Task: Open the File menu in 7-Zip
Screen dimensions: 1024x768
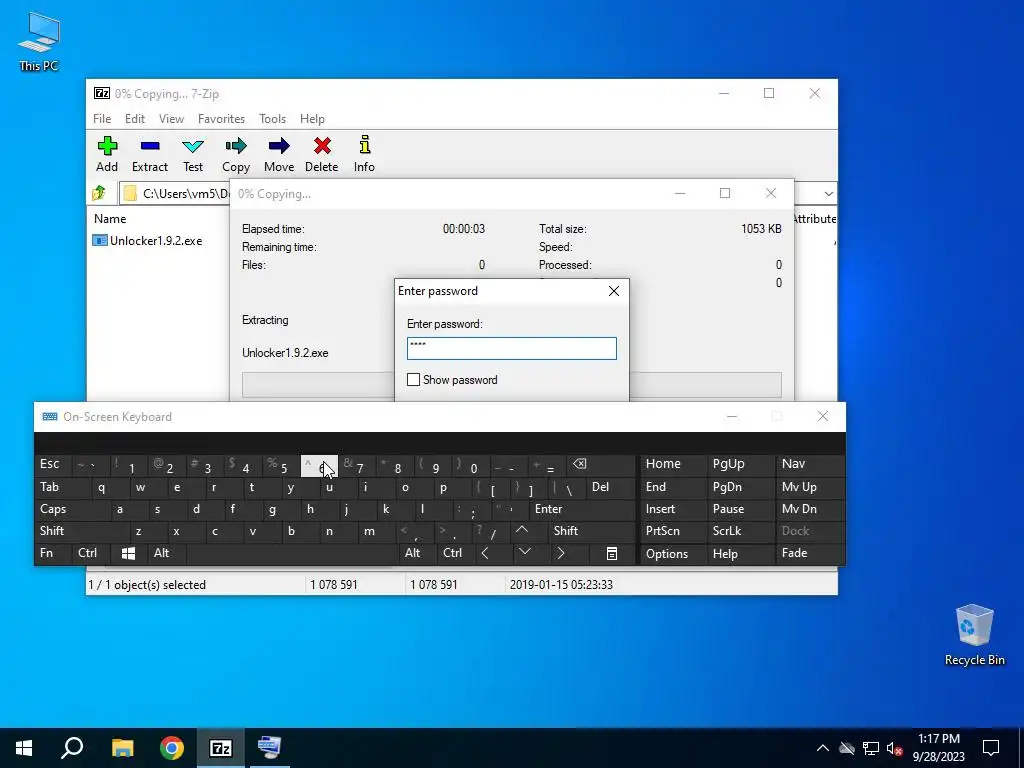Action: [x=102, y=119]
